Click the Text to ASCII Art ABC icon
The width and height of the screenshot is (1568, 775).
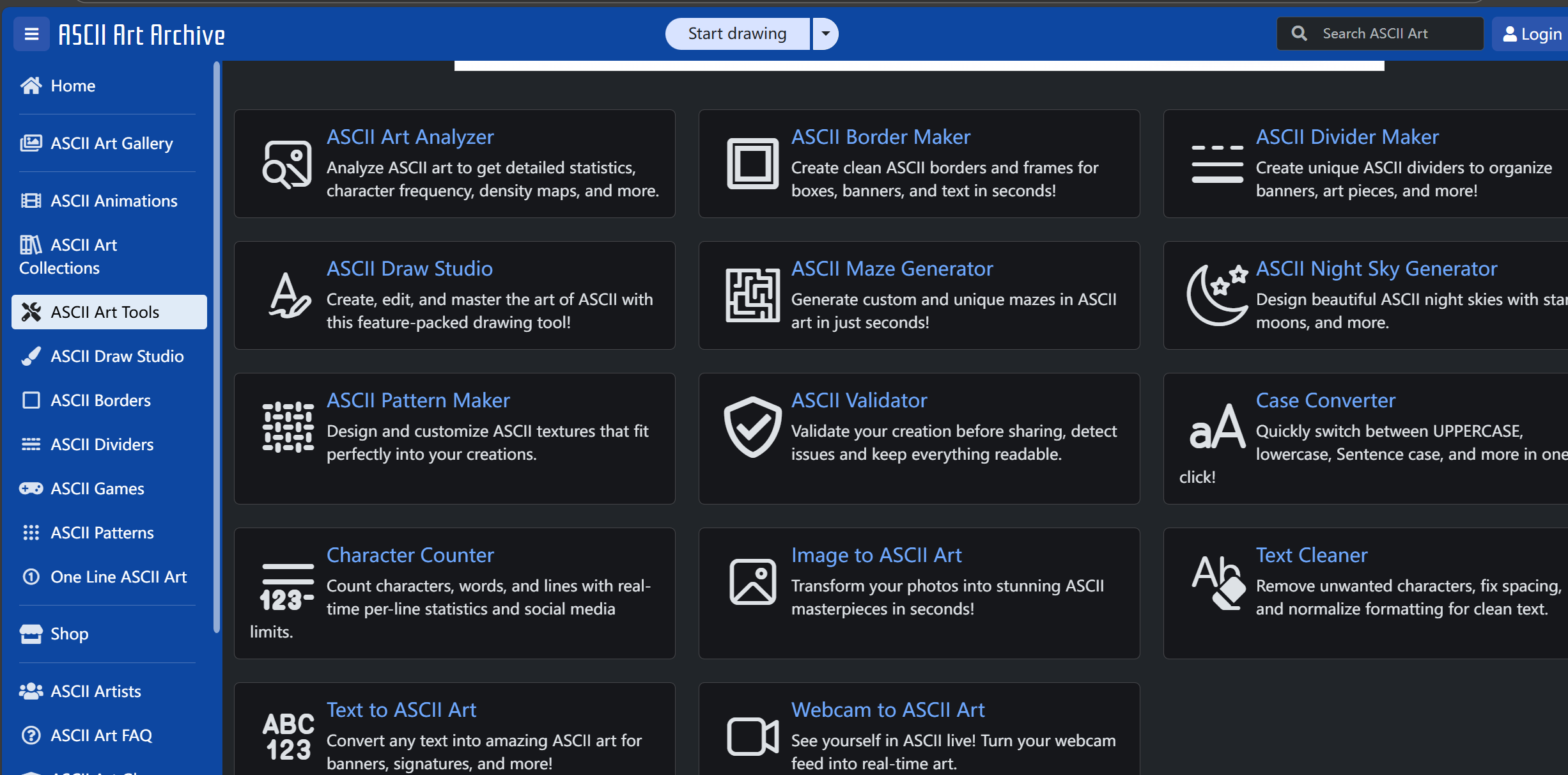click(288, 737)
